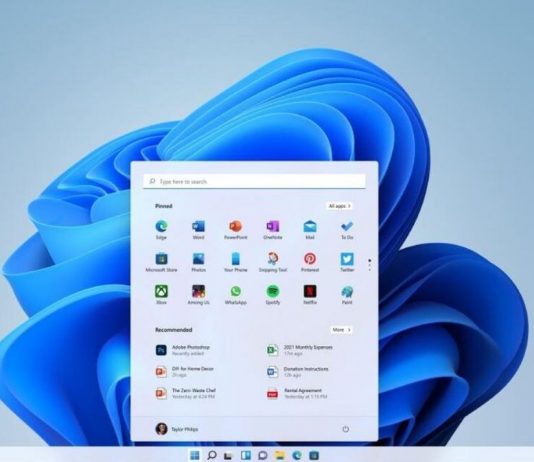The height and width of the screenshot is (462, 534).
Task: Launch the Netflix app
Action: [310, 295]
